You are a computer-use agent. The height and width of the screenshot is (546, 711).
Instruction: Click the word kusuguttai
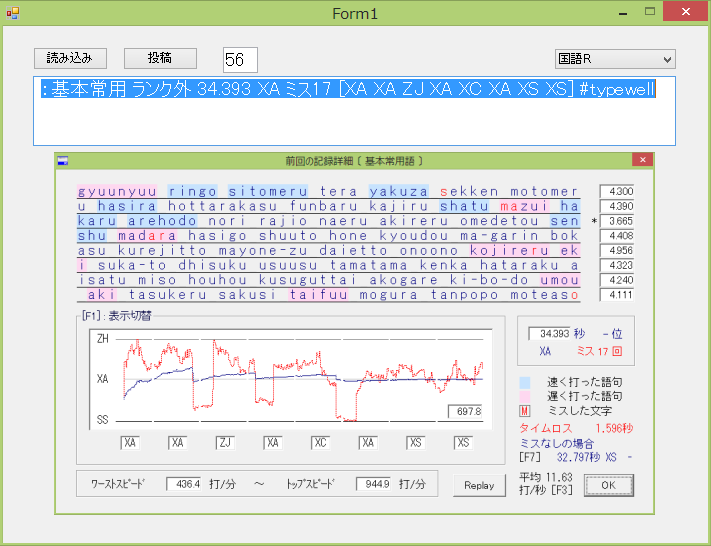308,280
